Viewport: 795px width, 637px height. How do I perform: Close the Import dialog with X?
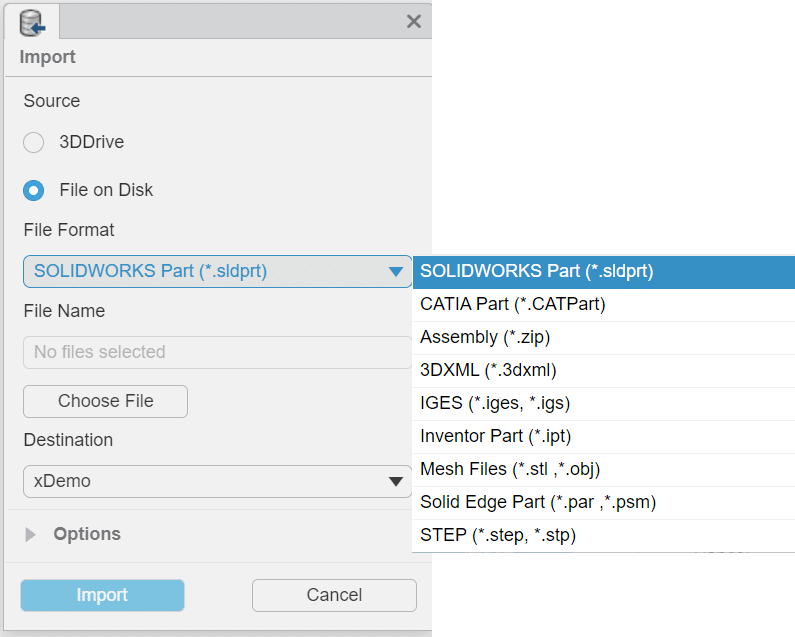(x=414, y=21)
